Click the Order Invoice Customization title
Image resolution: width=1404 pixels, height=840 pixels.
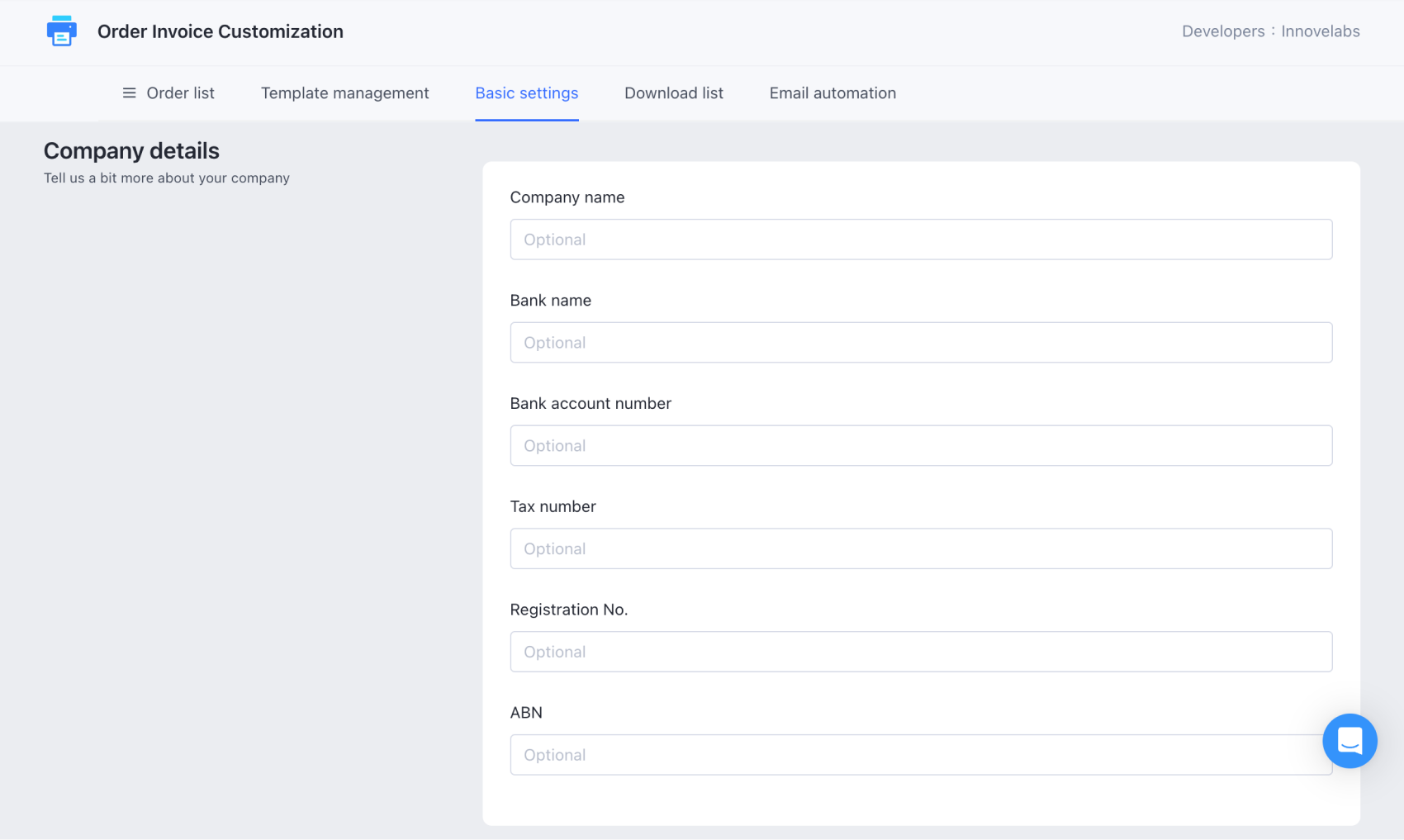220,31
